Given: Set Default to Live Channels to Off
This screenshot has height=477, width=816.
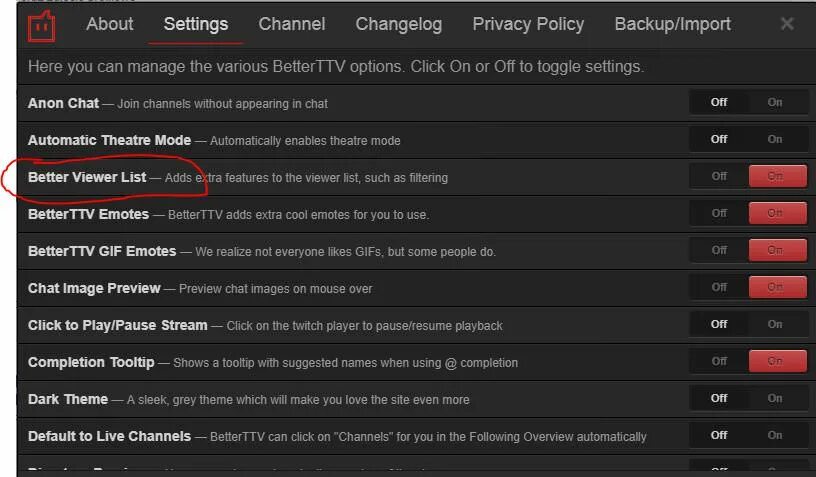Looking at the screenshot, I should coord(719,435).
